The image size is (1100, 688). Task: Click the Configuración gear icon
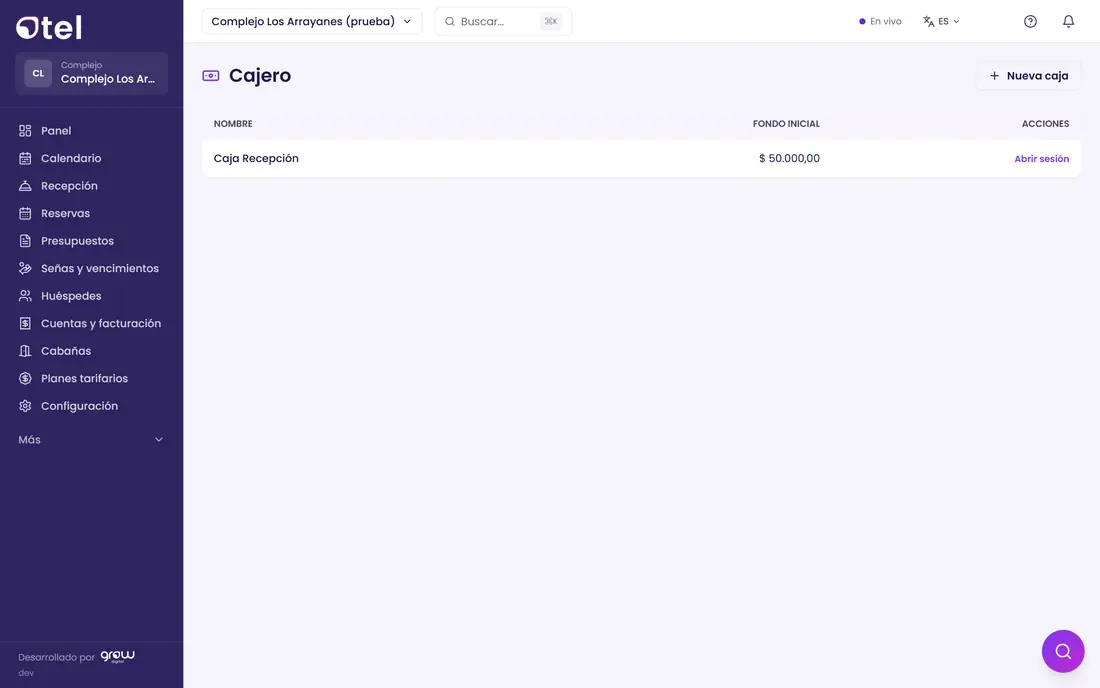click(x=25, y=406)
